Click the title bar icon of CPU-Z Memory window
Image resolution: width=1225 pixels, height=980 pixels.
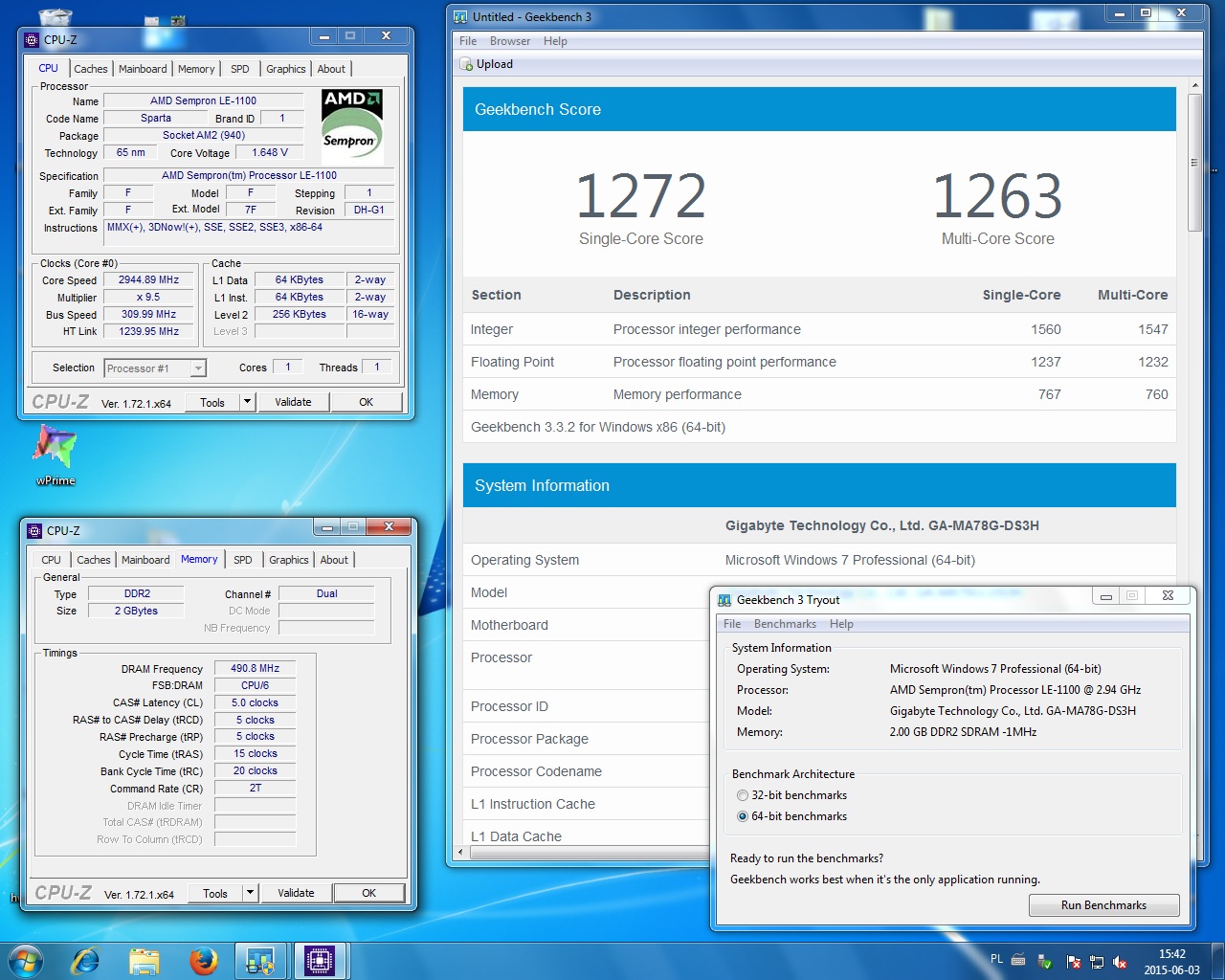[35, 530]
